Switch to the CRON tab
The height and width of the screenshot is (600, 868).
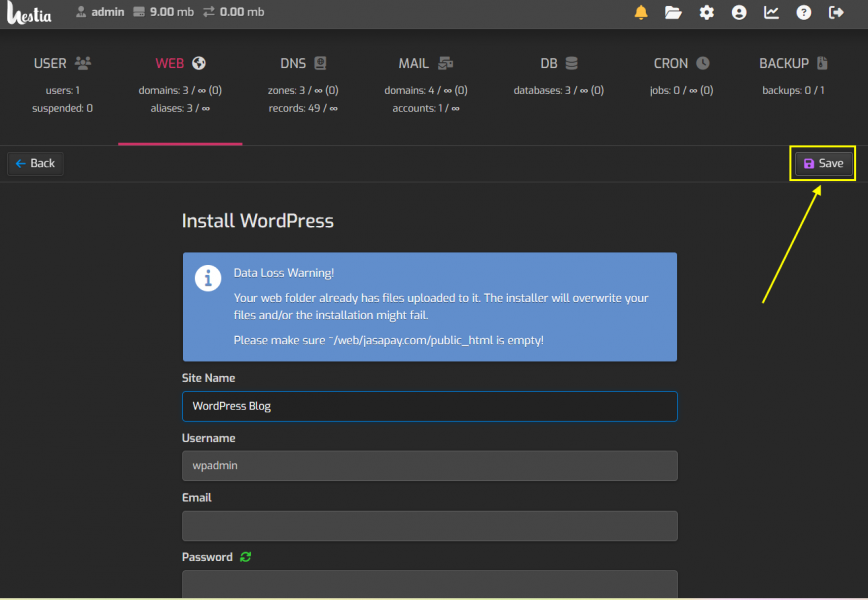click(681, 86)
